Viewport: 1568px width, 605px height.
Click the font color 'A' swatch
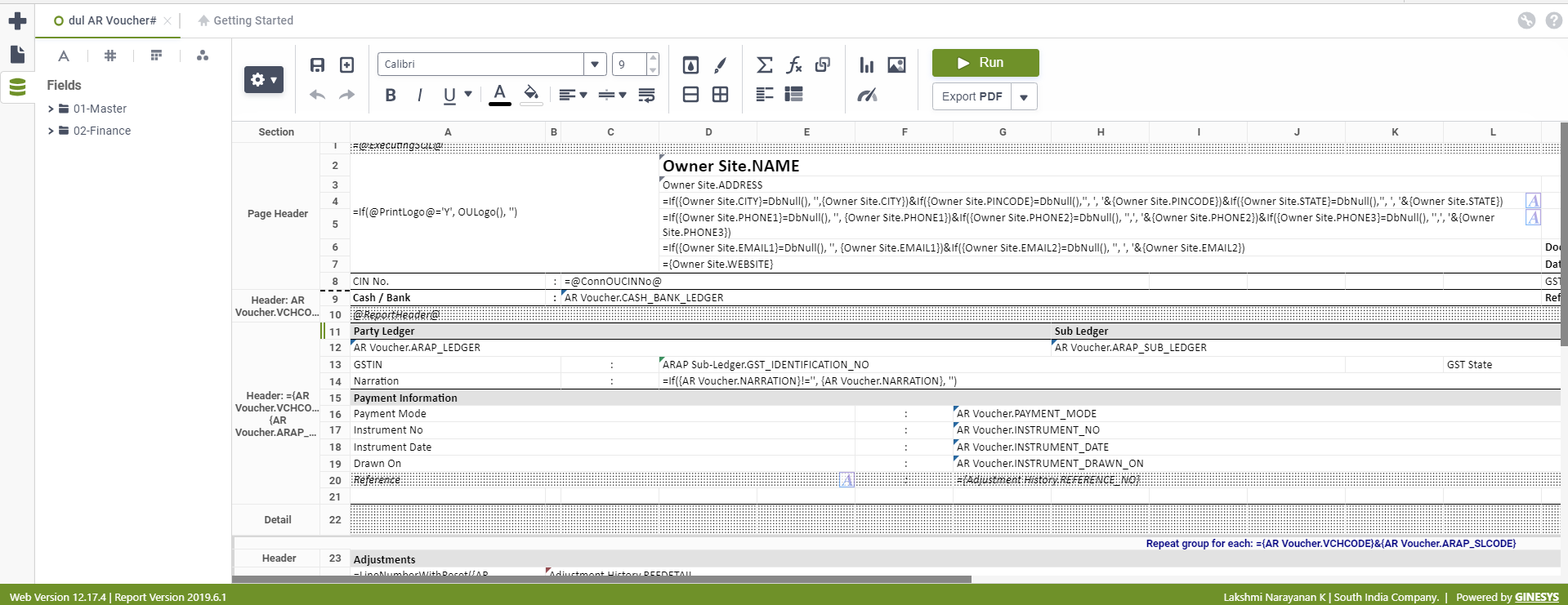coord(500,95)
